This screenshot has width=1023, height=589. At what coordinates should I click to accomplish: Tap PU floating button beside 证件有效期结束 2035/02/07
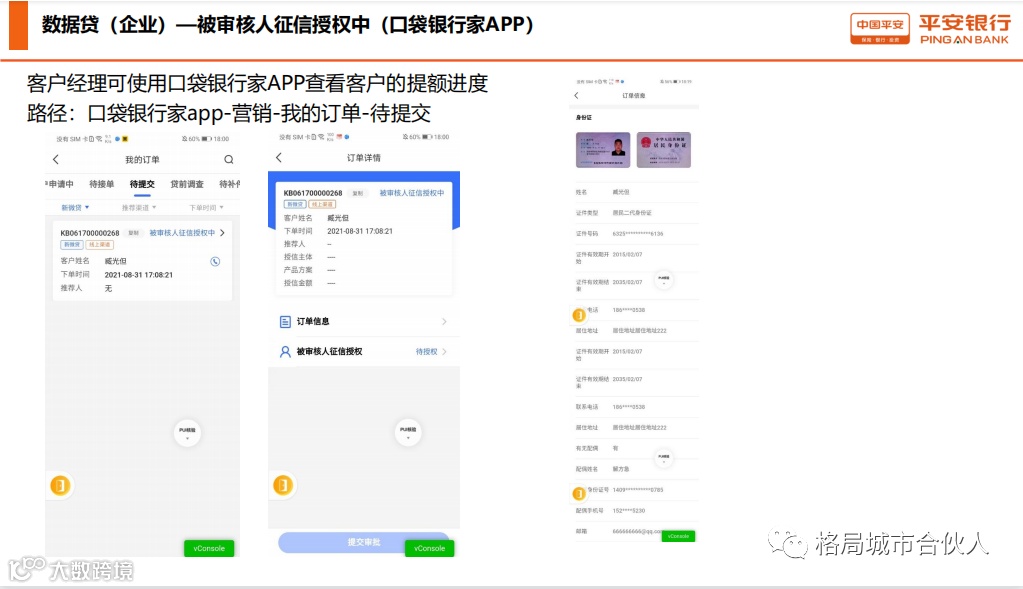tap(664, 280)
